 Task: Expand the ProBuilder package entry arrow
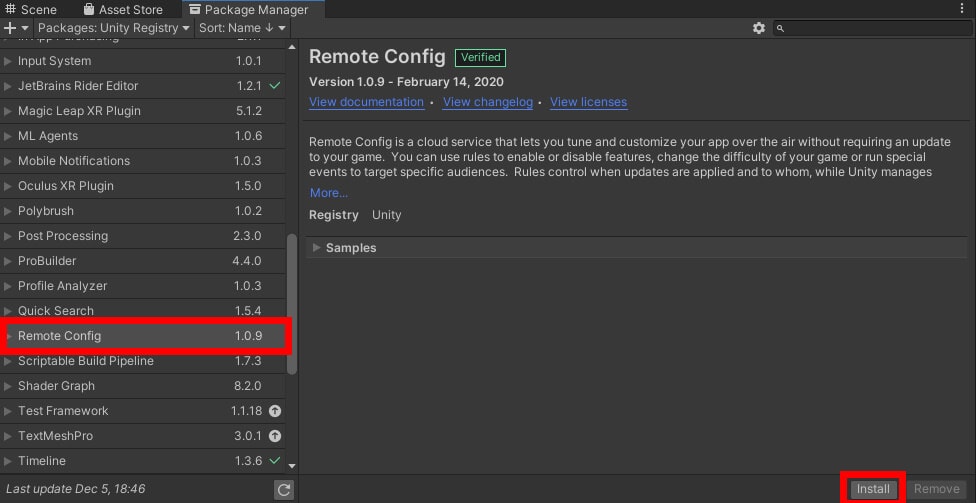(x=8, y=261)
